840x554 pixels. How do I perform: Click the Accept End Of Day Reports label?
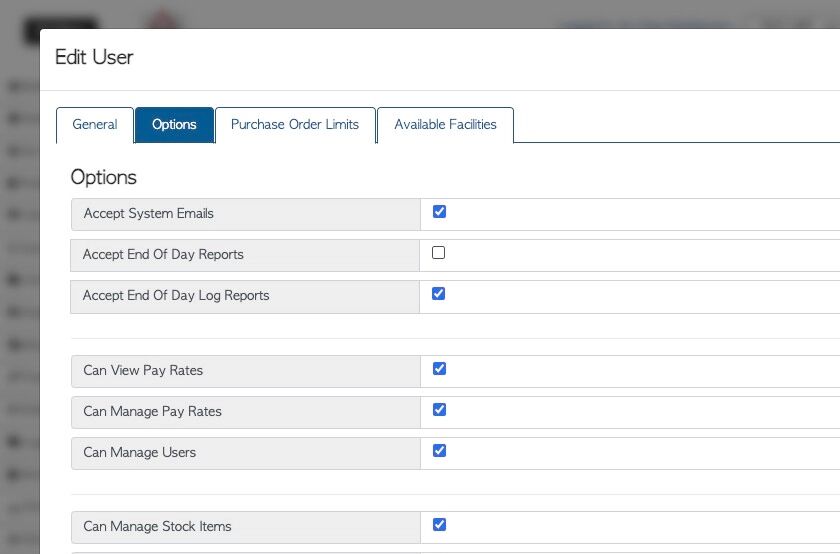point(163,254)
